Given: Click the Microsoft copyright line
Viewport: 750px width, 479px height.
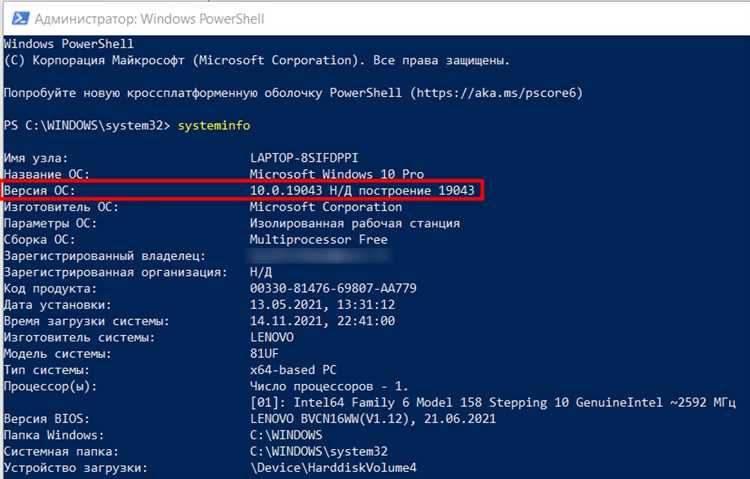Looking at the screenshot, I should click(257, 60).
